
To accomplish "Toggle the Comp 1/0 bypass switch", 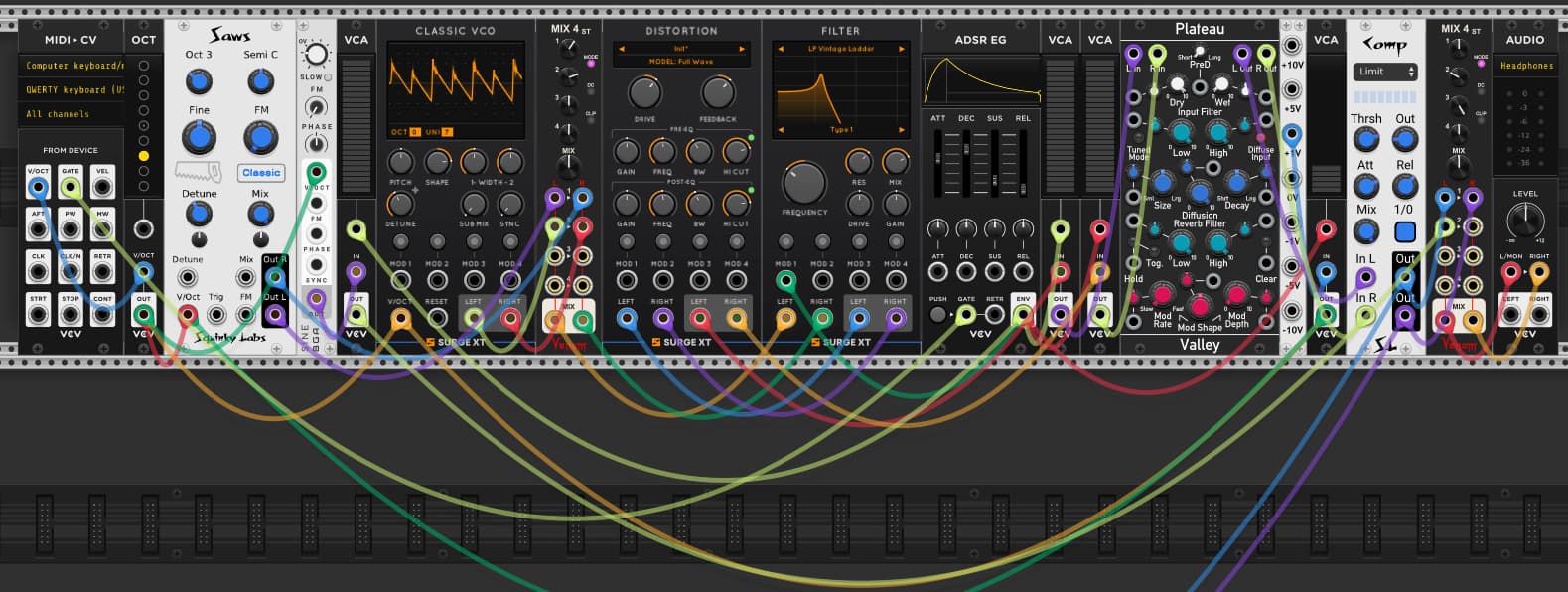I will point(1404,231).
